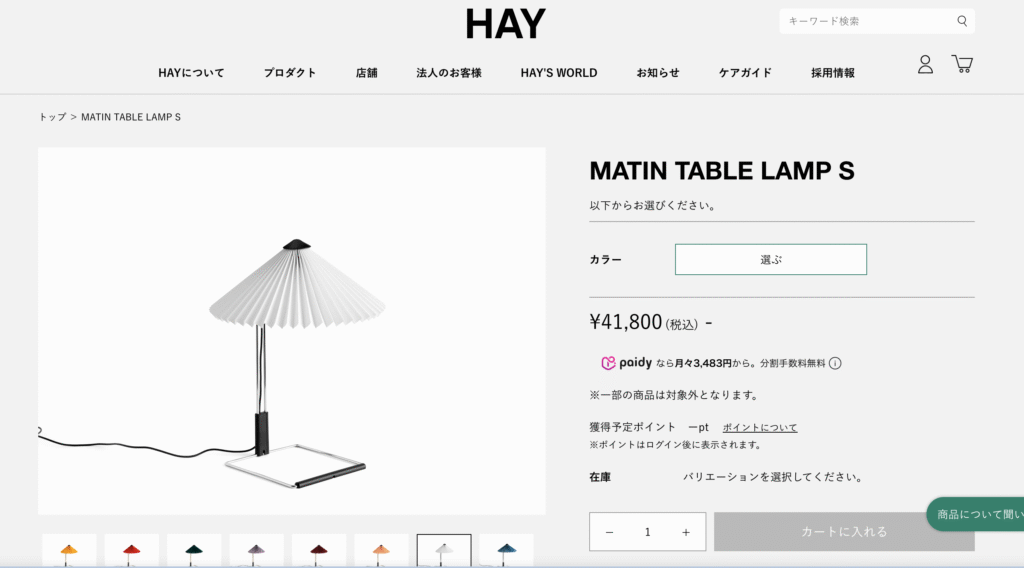
Task: Open the プロダクト menu
Action: pos(290,72)
